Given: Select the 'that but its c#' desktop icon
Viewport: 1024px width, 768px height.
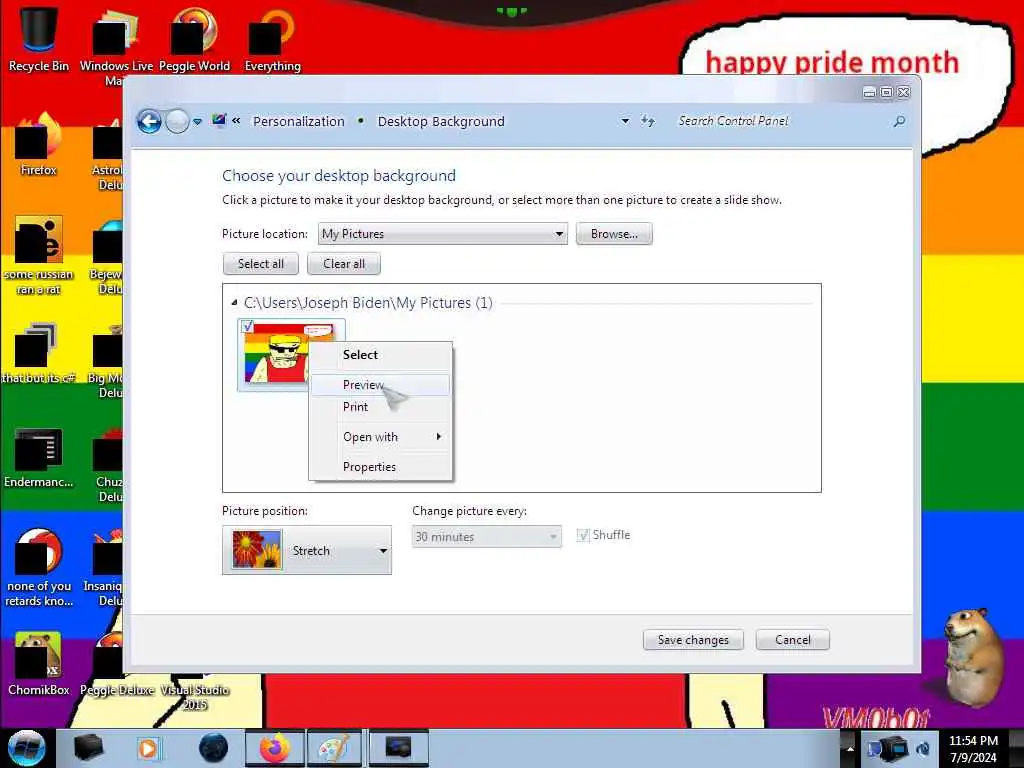Looking at the screenshot, I should [39, 353].
